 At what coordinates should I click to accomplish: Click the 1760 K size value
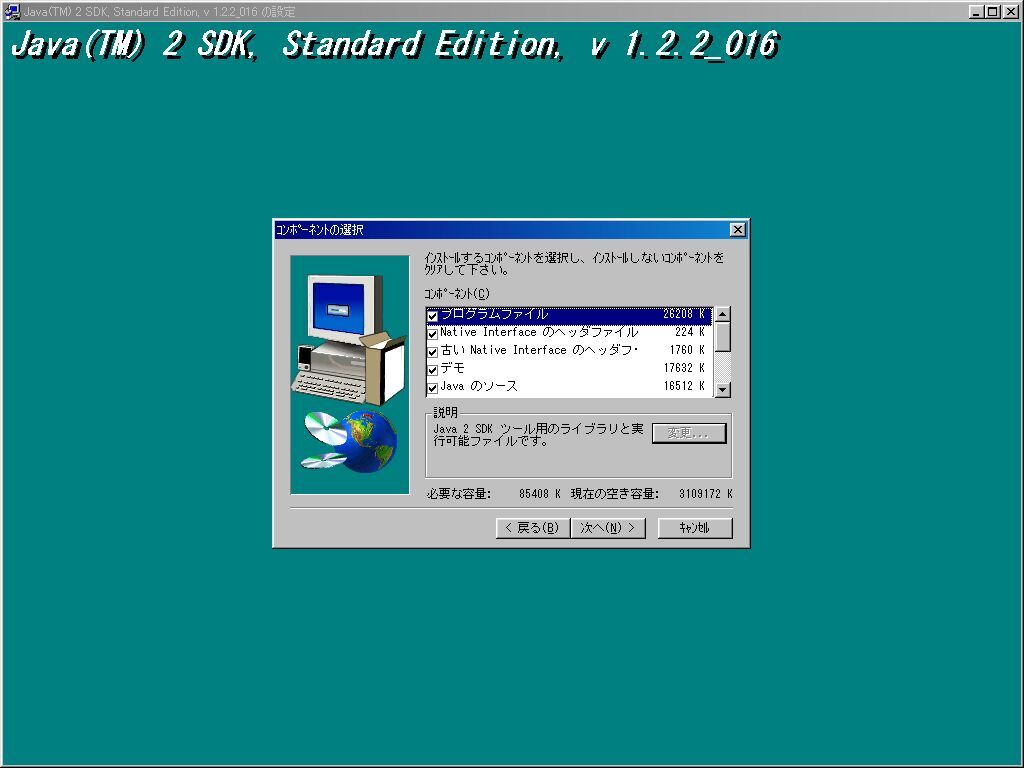[687, 351]
